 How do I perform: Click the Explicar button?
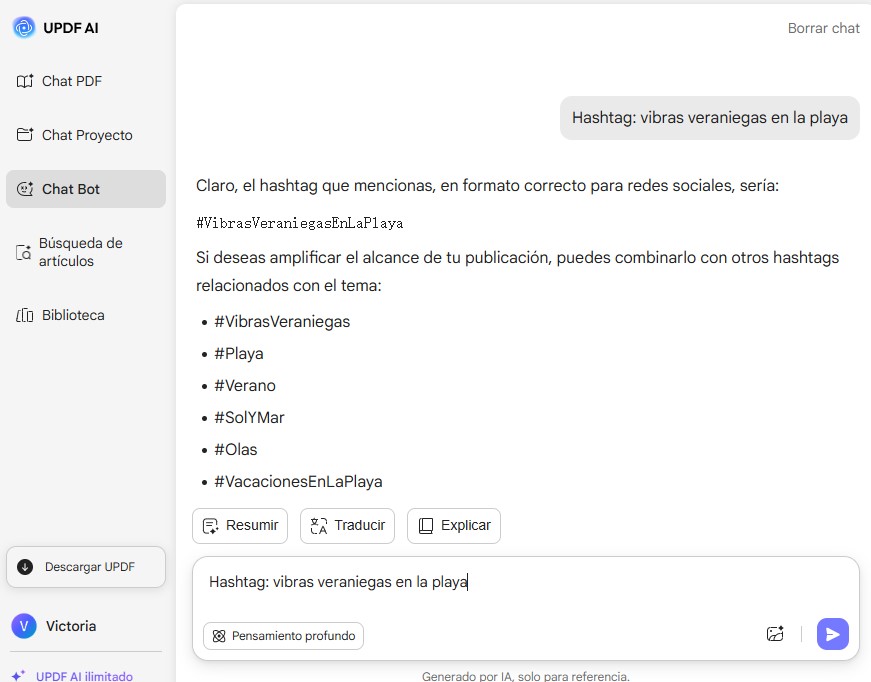click(x=454, y=525)
